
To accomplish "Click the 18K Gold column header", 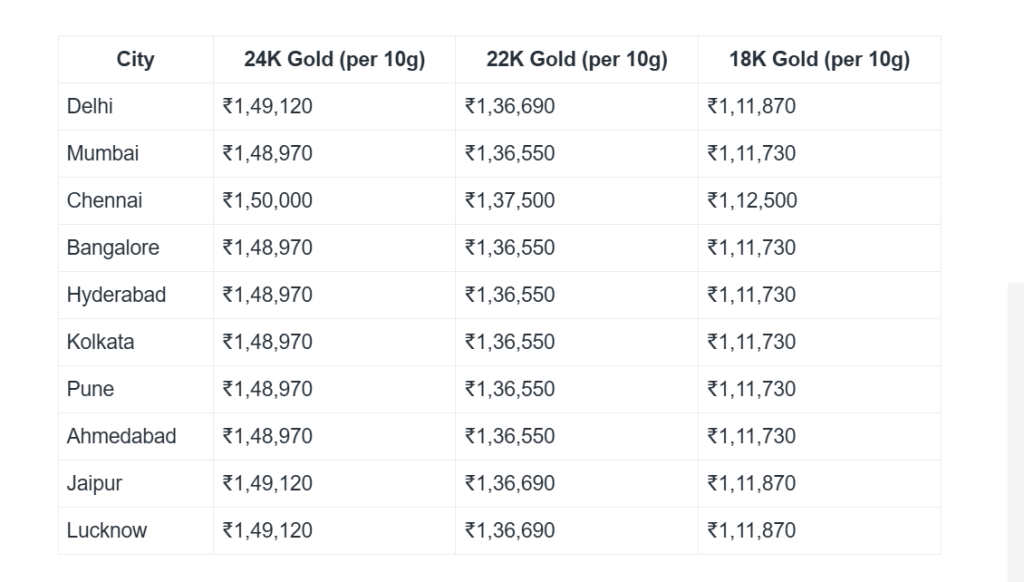I will pos(819,60).
